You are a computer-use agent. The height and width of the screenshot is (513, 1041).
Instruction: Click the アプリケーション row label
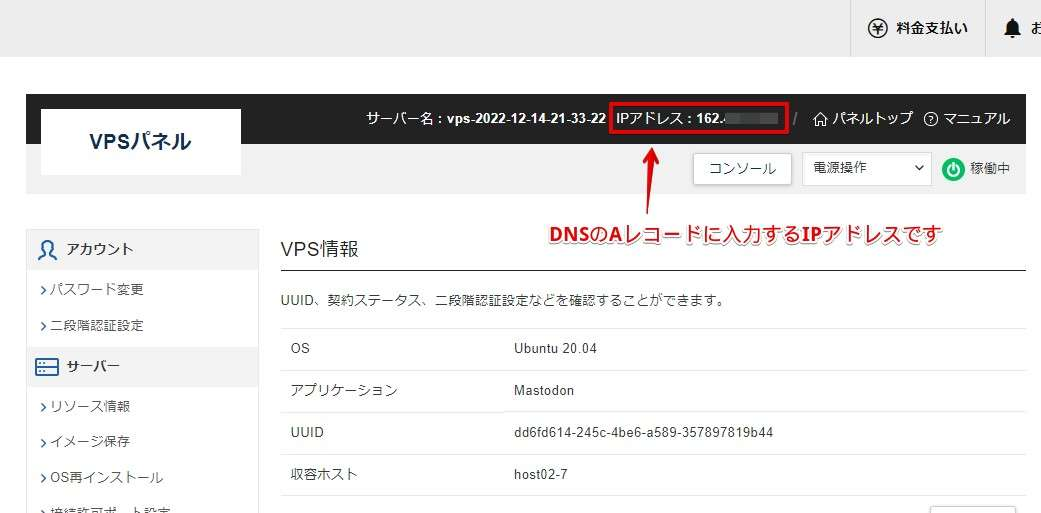[343, 390]
